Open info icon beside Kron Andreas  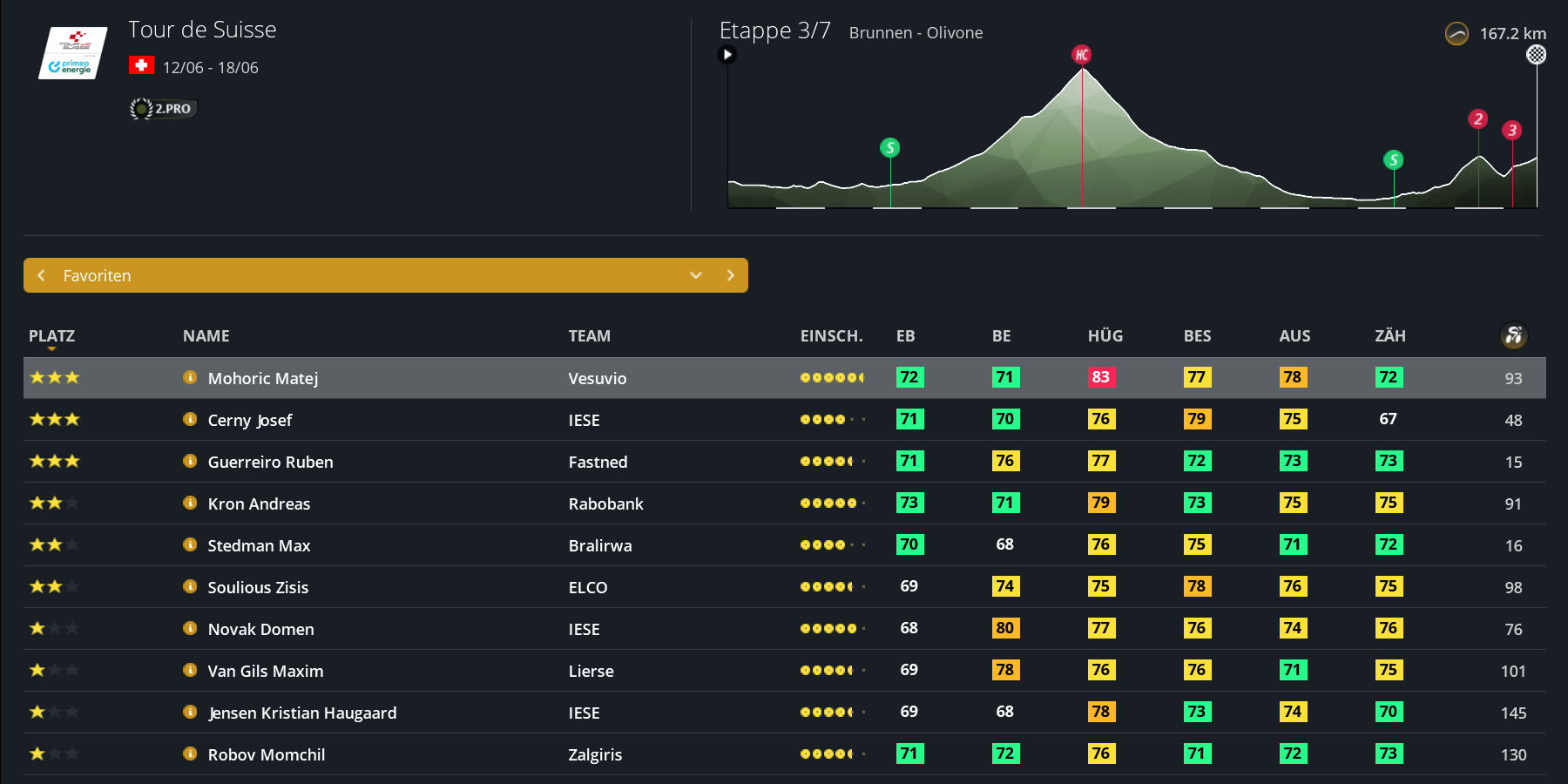pyautogui.click(x=190, y=503)
